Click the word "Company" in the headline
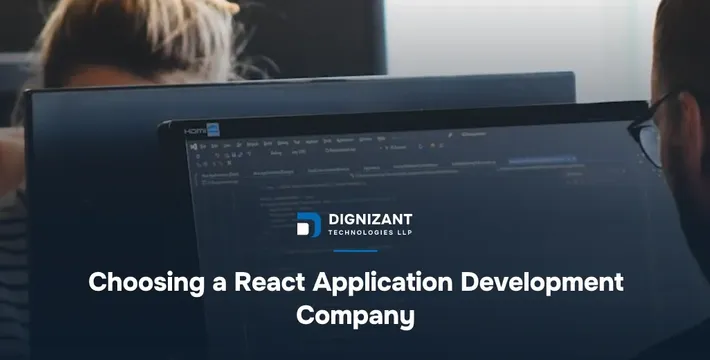Image resolution: width=710 pixels, height=360 pixels. pyautogui.click(x=355, y=316)
